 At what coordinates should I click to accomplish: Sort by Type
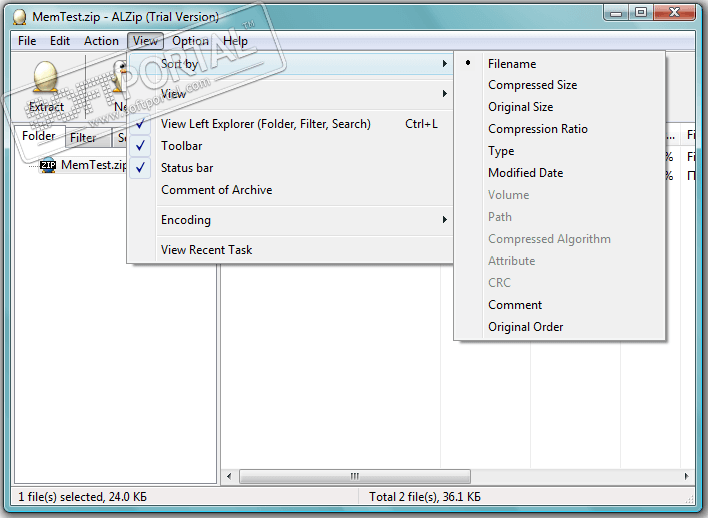(x=559, y=151)
